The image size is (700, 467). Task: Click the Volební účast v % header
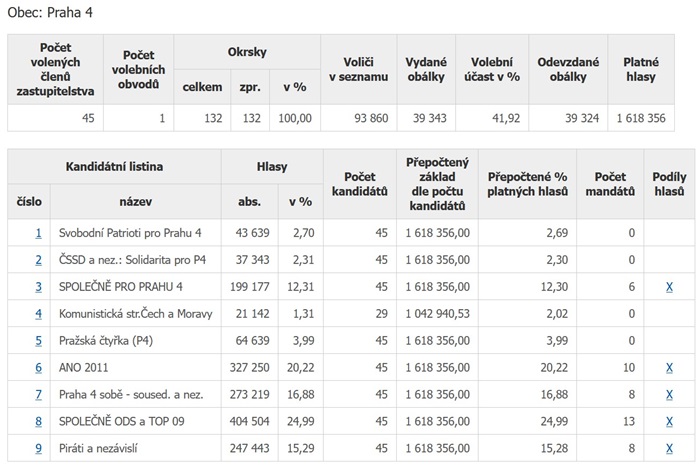[492, 69]
